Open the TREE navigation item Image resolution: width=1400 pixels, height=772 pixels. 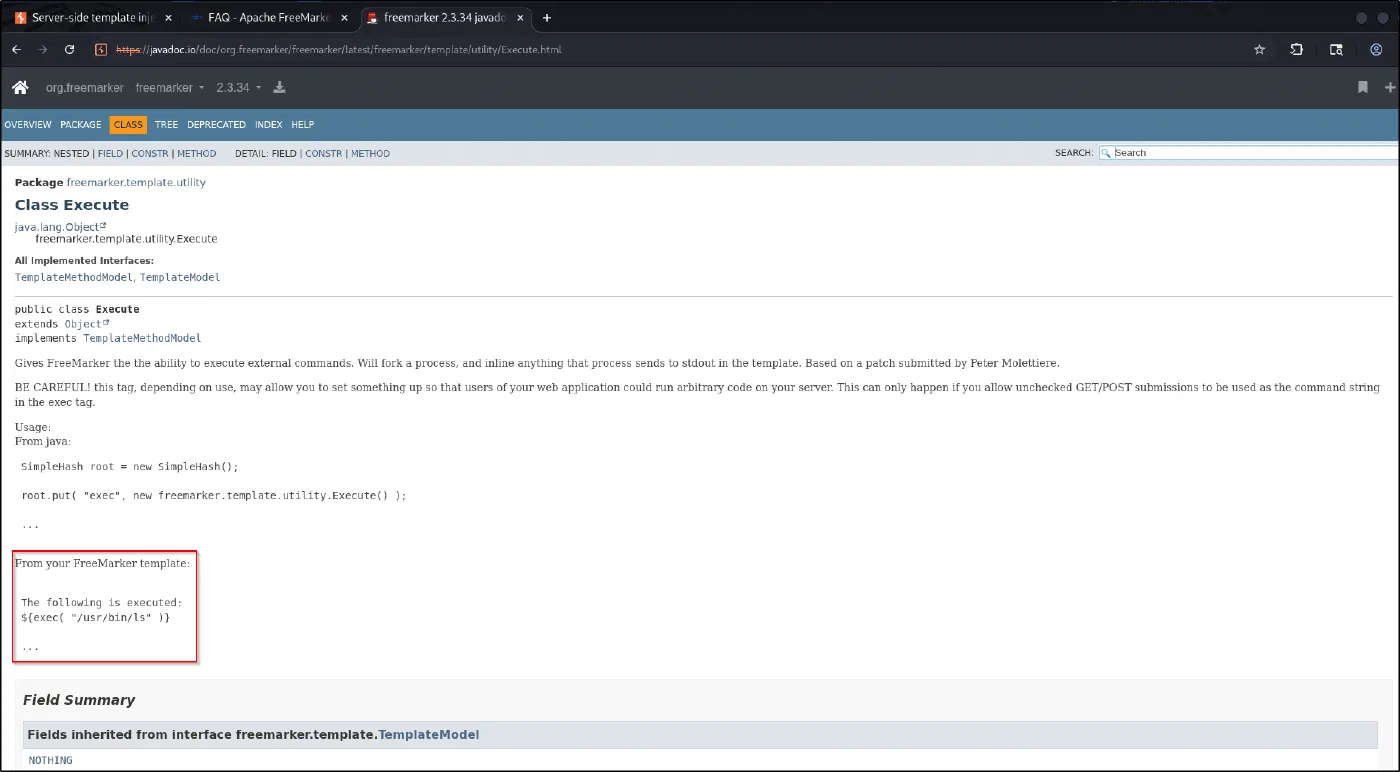tap(166, 125)
